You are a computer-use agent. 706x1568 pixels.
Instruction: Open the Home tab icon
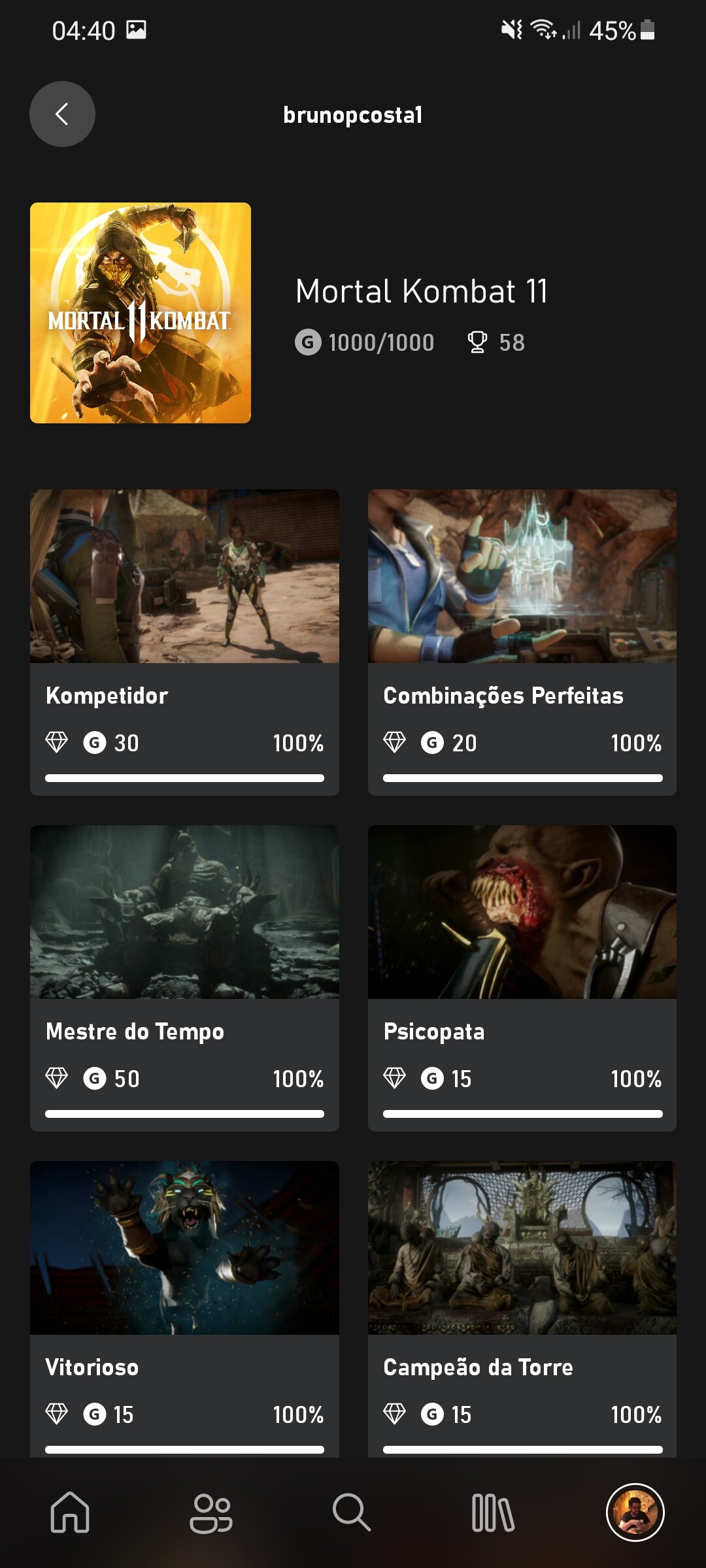coord(70,1512)
